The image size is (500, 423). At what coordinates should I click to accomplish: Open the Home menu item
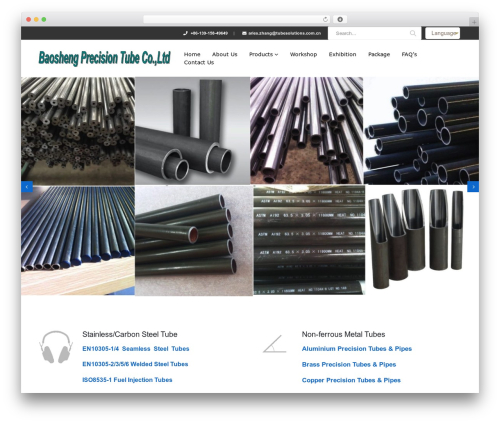pos(192,54)
